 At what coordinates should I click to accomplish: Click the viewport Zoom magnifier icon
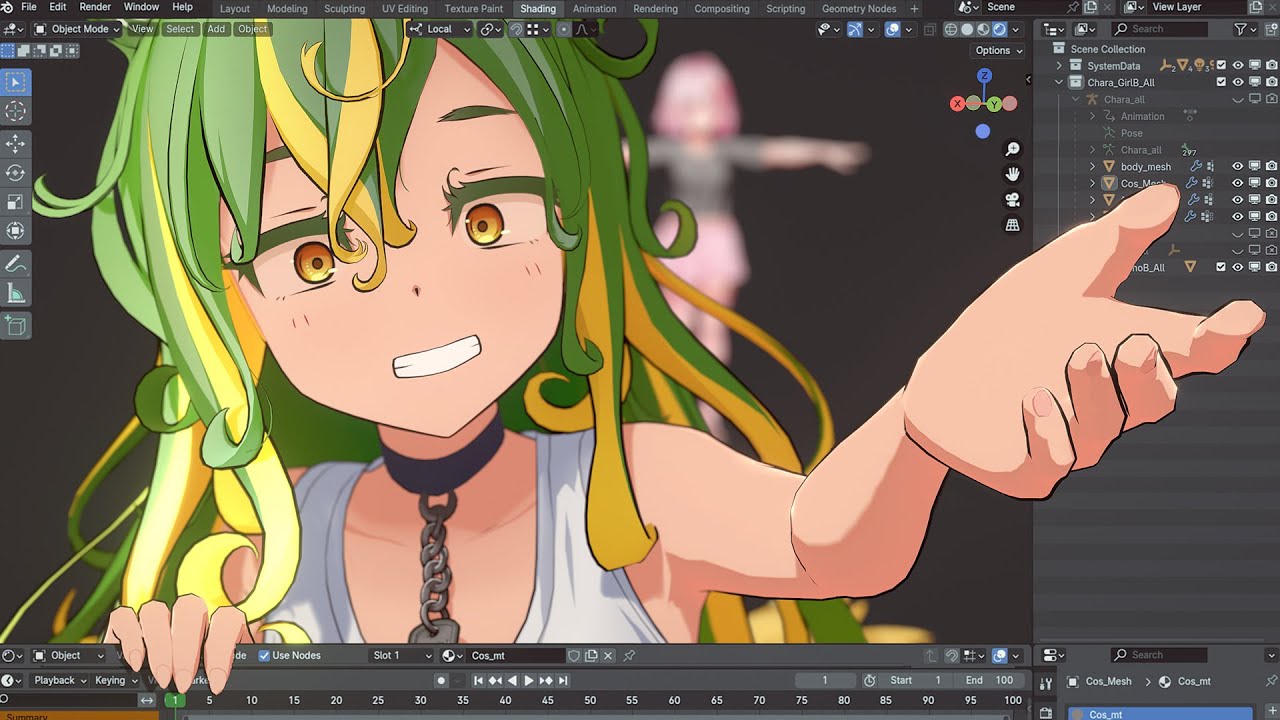(x=1012, y=149)
